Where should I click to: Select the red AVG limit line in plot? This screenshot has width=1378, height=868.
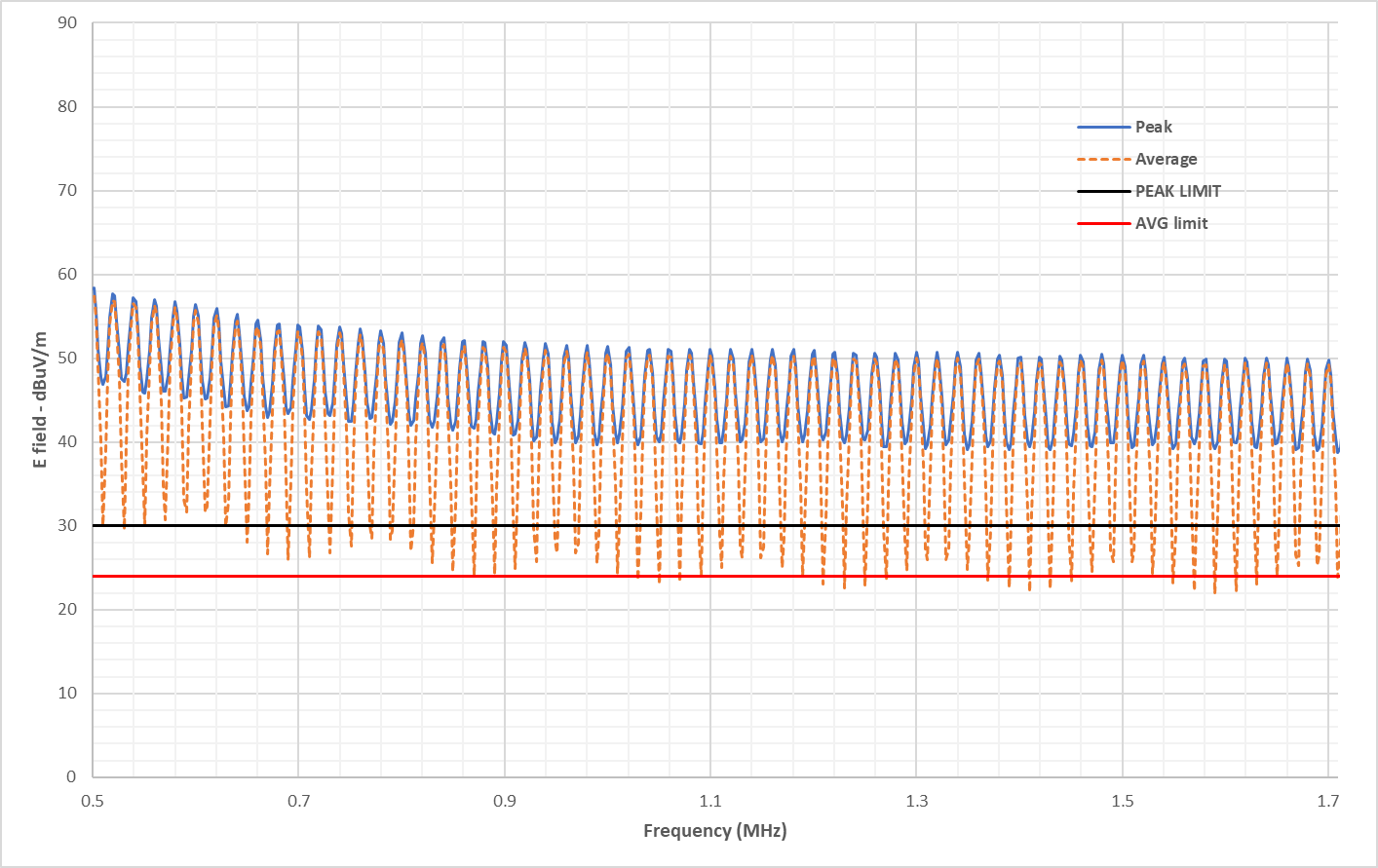coord(716,577)
